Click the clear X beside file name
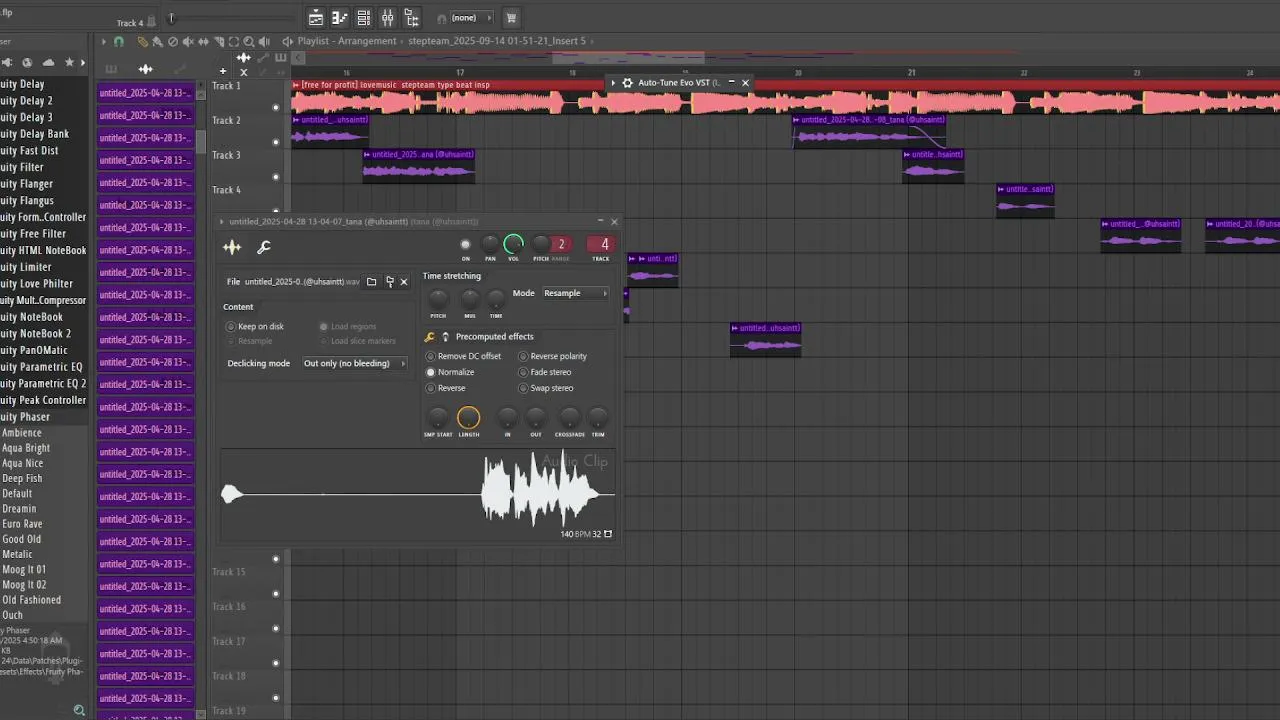The image size is (1280, 720). [404, 282]
